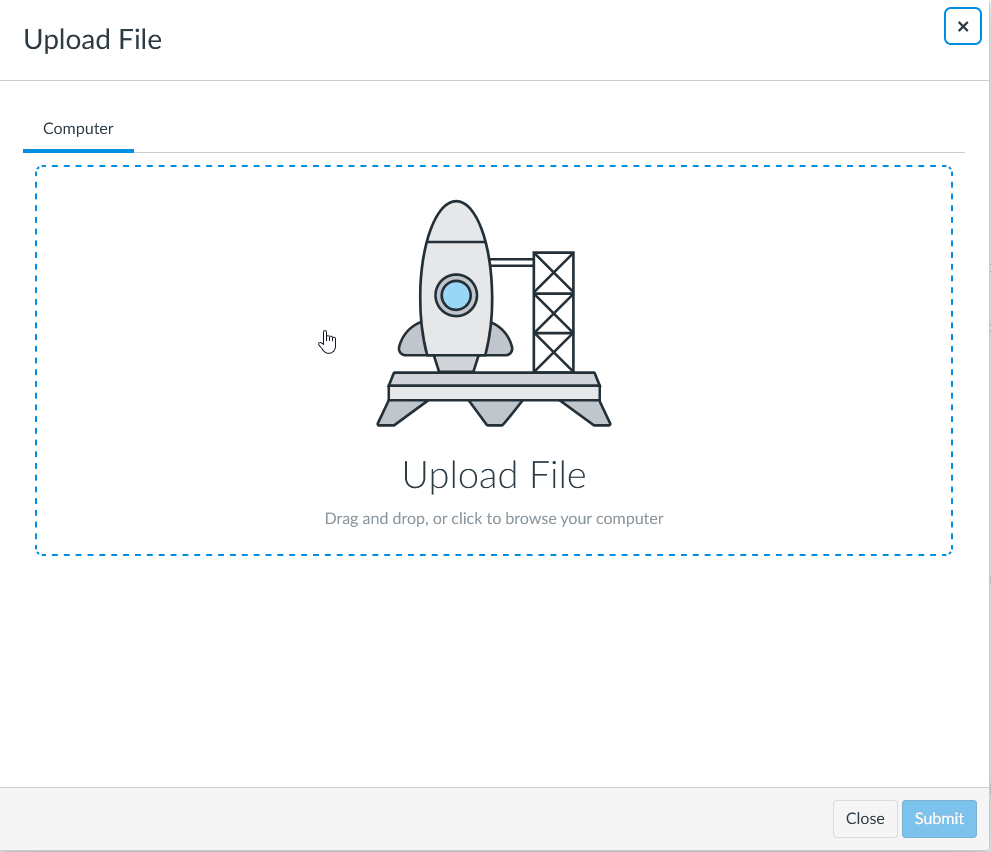Click the middle leg of launch pad
This screenshot has width=991, height=852.
(494, 412)
